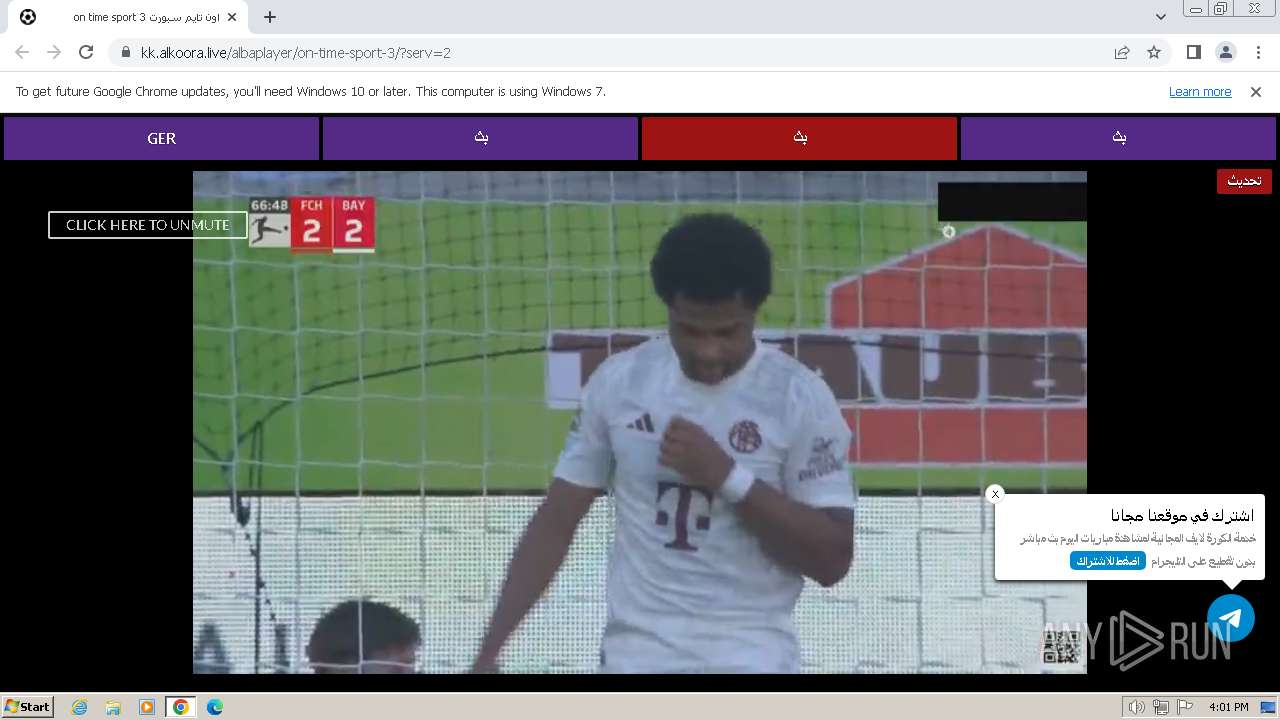Screen dimensions: 1280x720
Task: Click the blue اضغط للاشتراك button
Action: pyautogui.click(x=1108, y=561)
